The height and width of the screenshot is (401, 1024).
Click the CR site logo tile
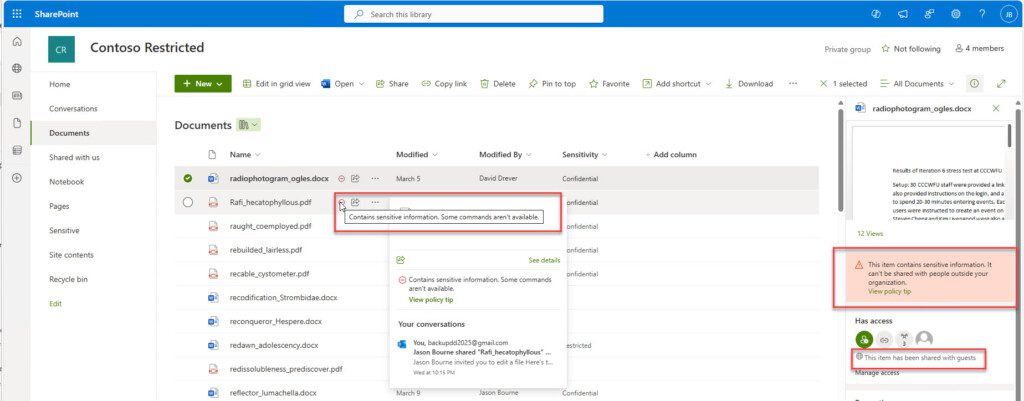click(x=61, y=49)
